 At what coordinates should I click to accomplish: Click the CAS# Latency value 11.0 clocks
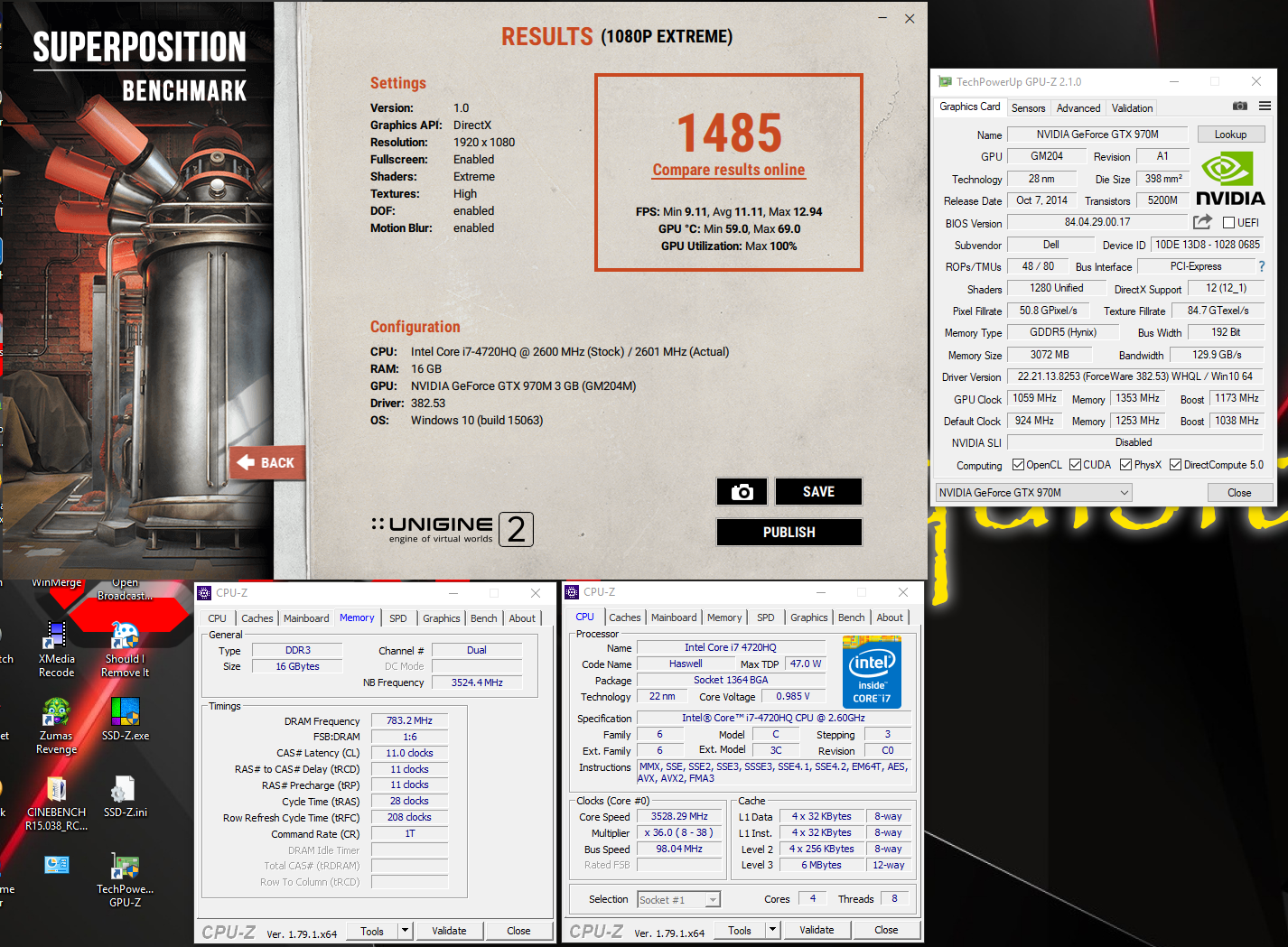[x=409, y=753]
